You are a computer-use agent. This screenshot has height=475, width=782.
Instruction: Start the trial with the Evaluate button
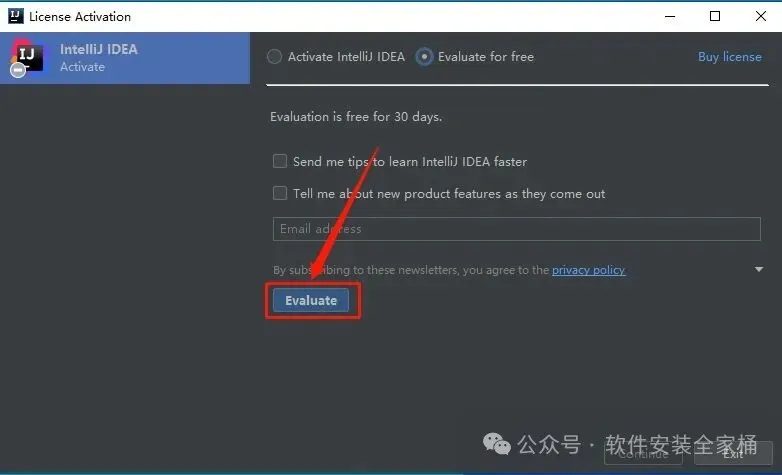(x=311, y=300)
